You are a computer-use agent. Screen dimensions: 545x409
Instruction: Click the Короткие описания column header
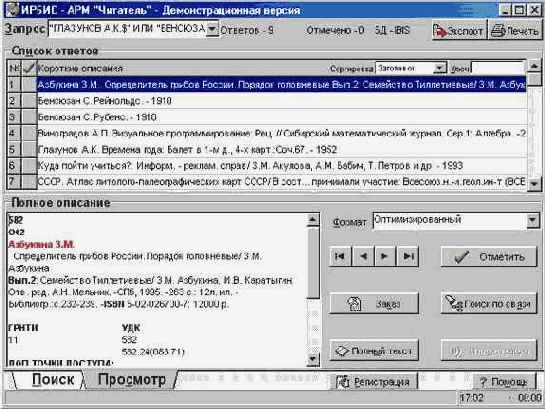[80, 68]
